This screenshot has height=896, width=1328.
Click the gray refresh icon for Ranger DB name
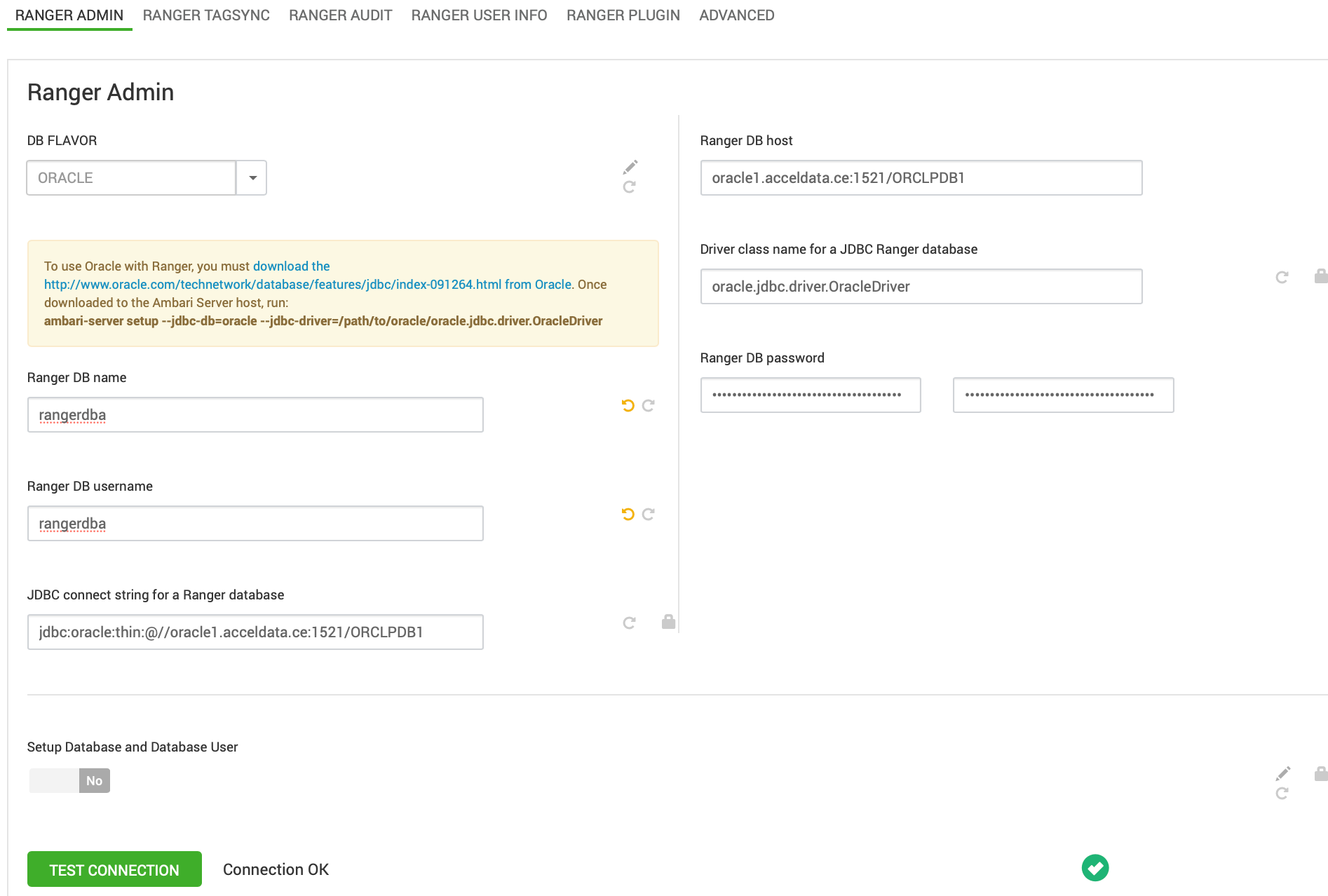click(x=649, y=406)
